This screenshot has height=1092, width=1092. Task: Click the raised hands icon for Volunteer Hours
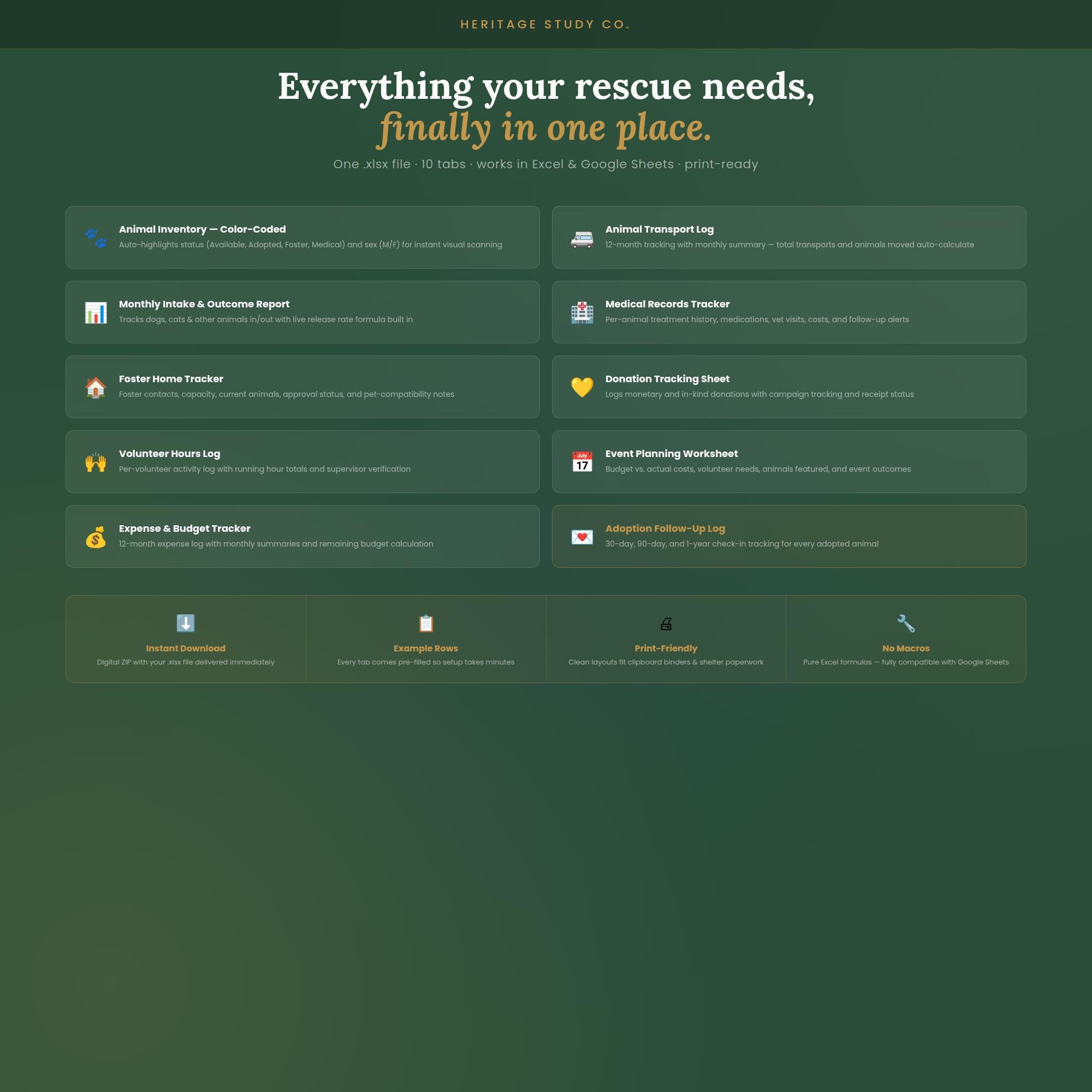pyautogui.click(x=96, y=462)
